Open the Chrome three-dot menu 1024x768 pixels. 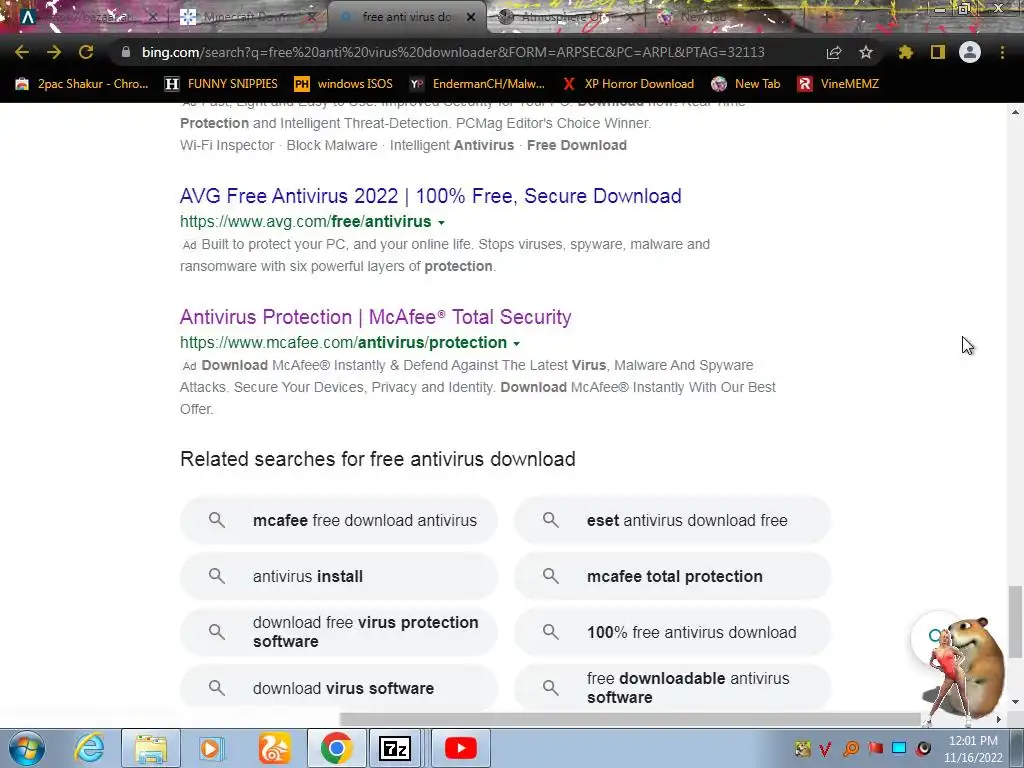[x=1002, y=52]
